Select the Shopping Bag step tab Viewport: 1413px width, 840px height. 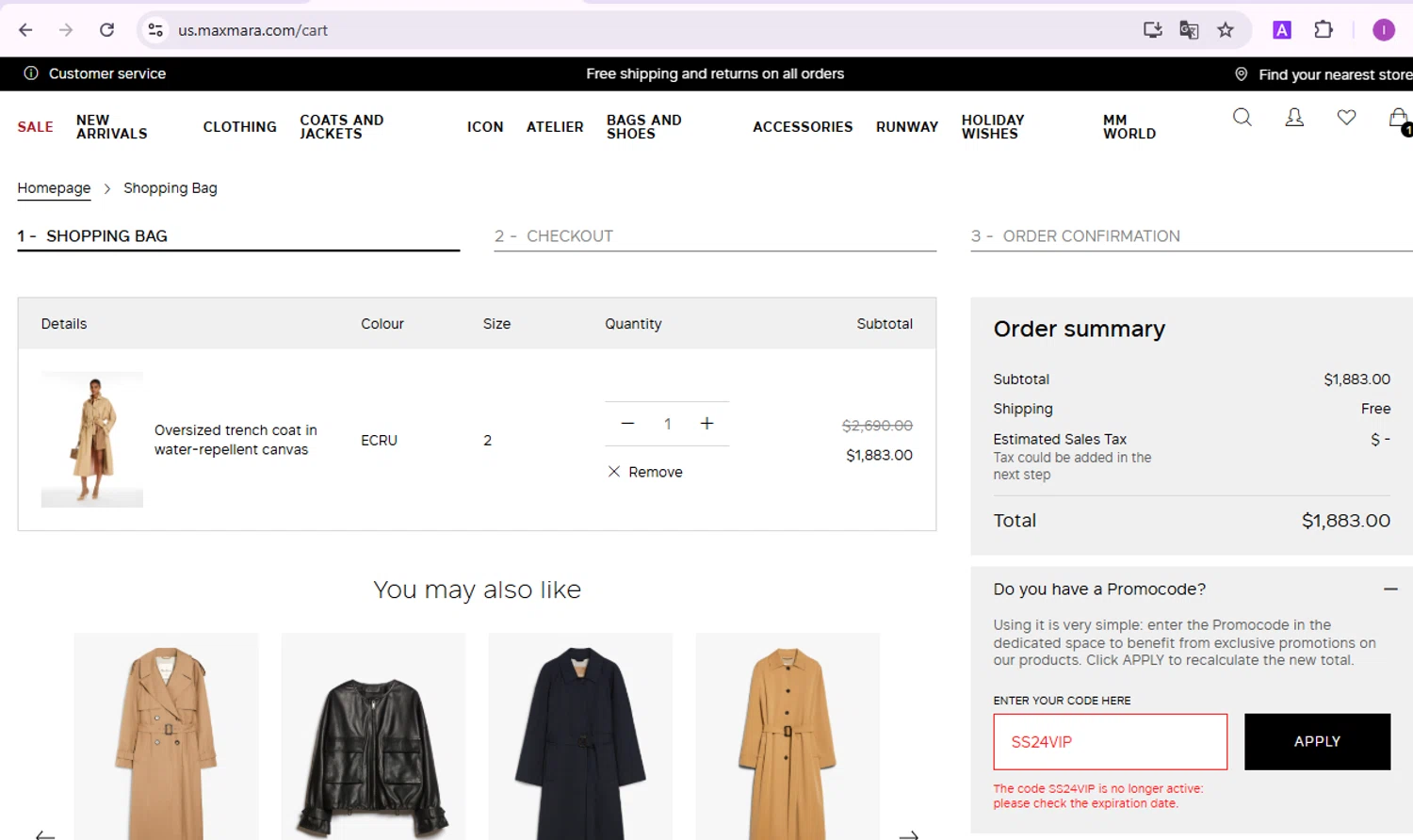[238, 236]
